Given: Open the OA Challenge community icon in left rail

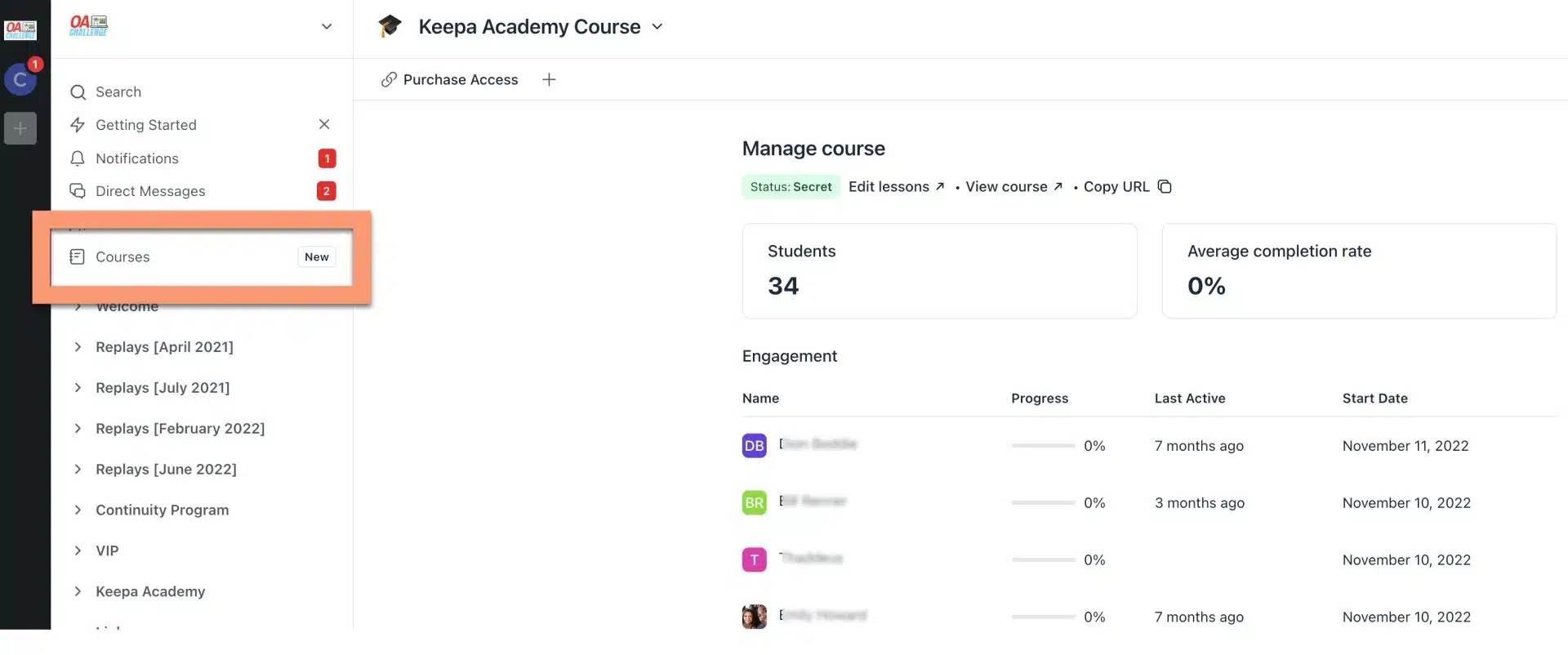Looking at the screenshot, I should pos(20,30).
